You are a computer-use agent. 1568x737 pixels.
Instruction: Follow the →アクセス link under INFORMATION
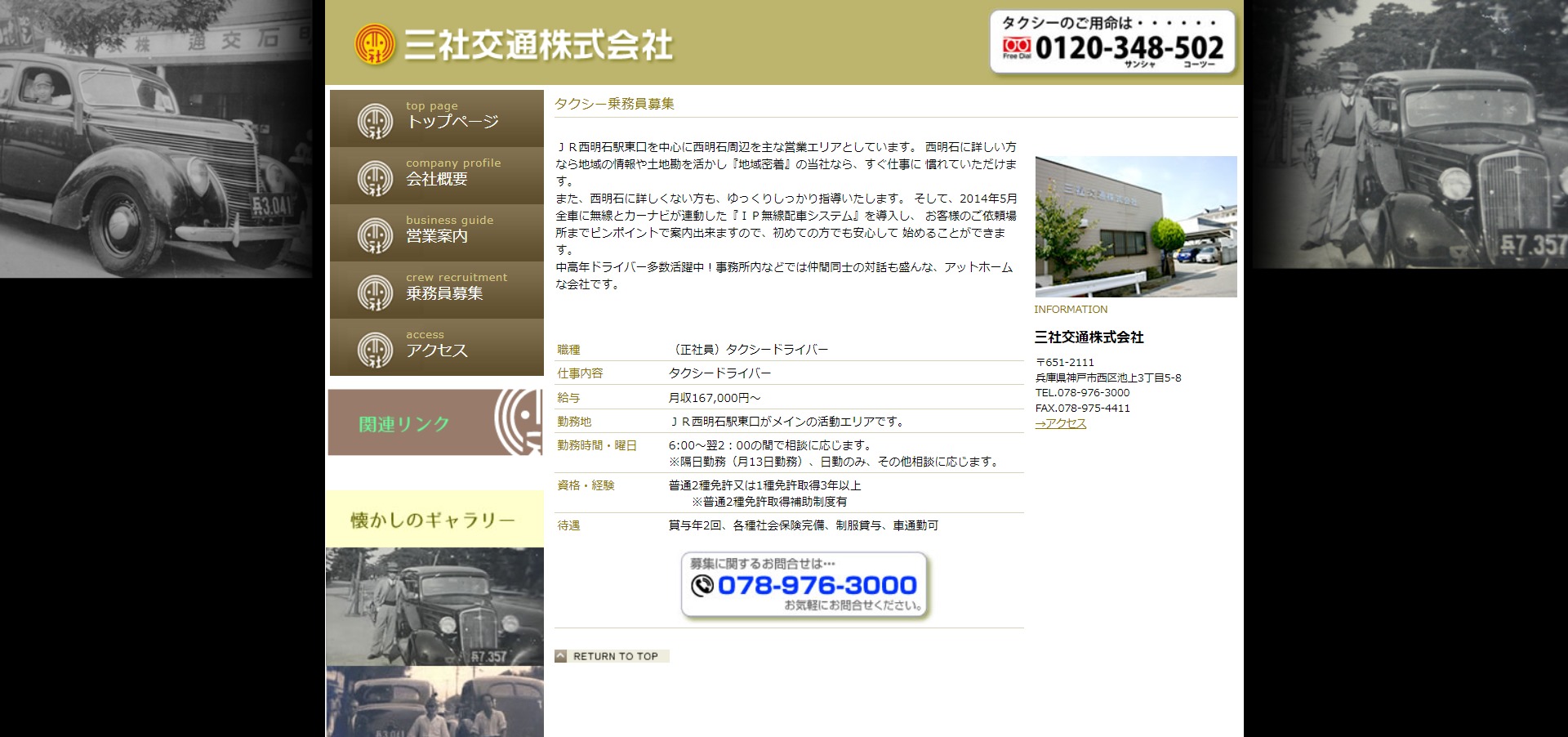coord(1061,423)
